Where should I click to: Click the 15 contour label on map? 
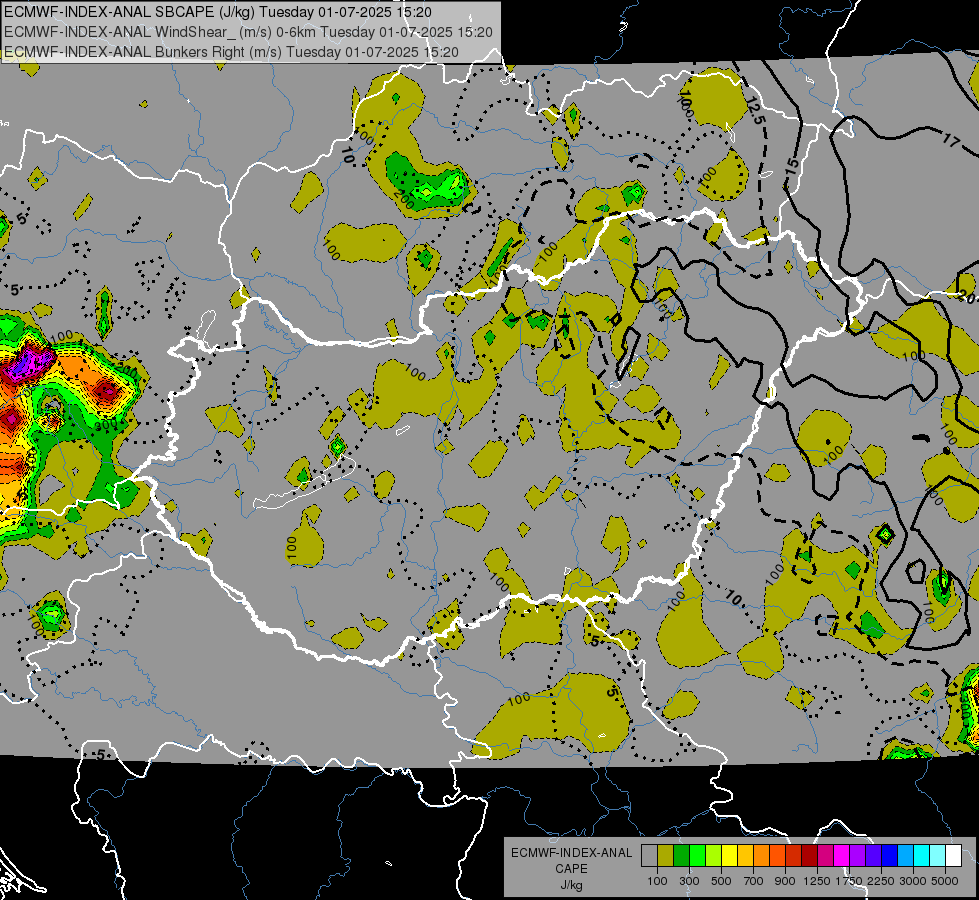pos(792,165)
